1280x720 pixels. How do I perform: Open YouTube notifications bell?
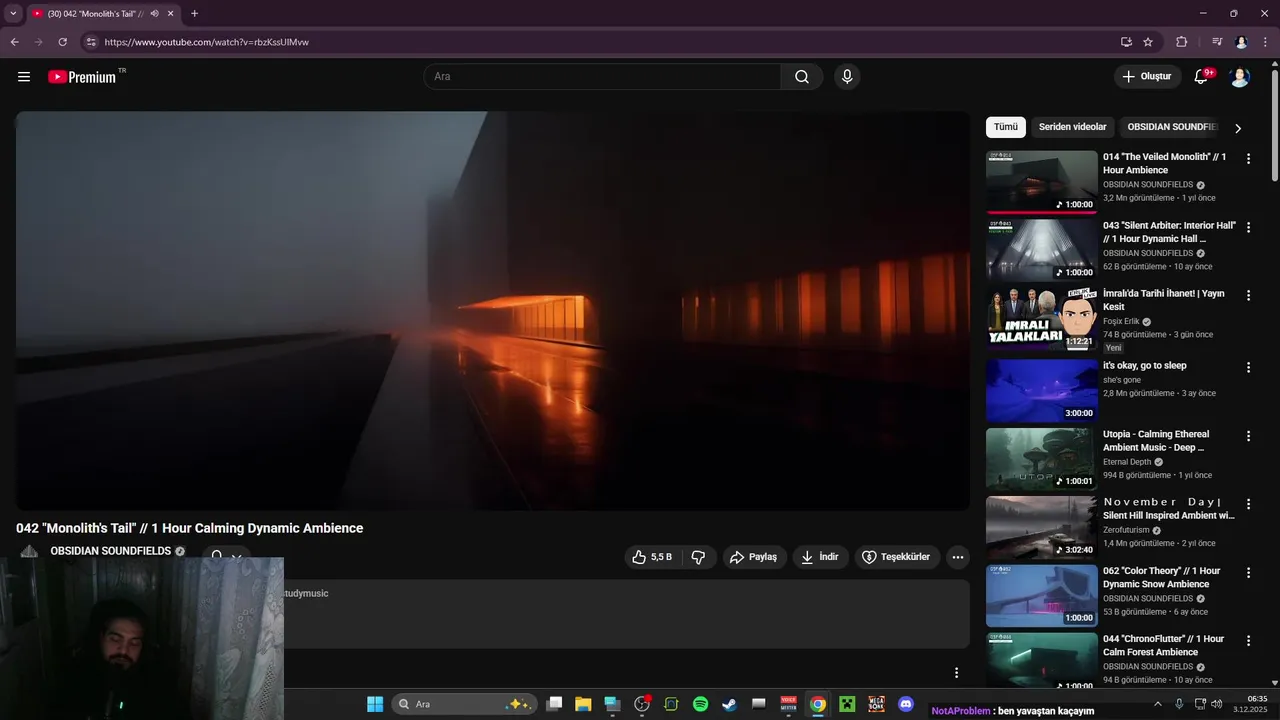click(x=1202, y=77)
